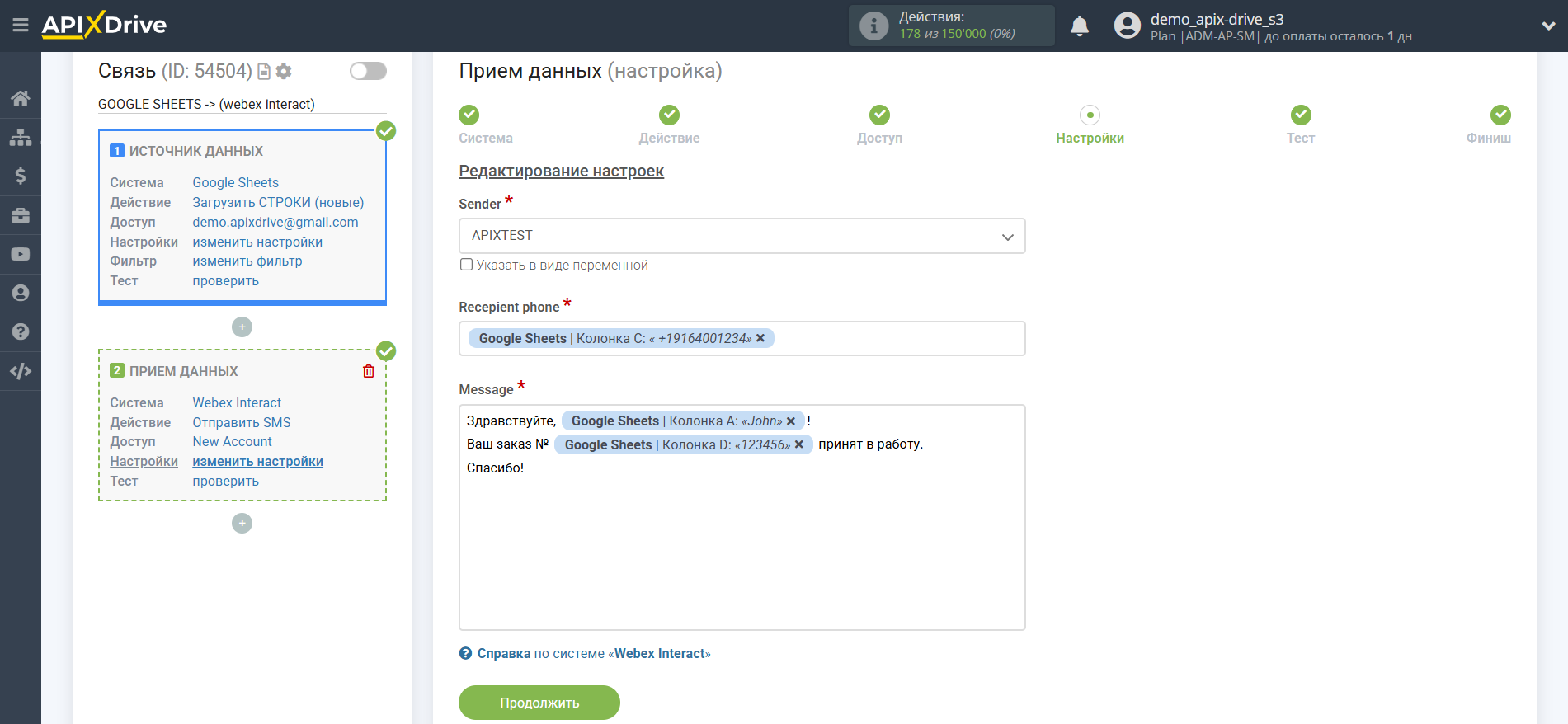Open the billing dollar icon
The image size is (1568, 724).
coord(21,176)
